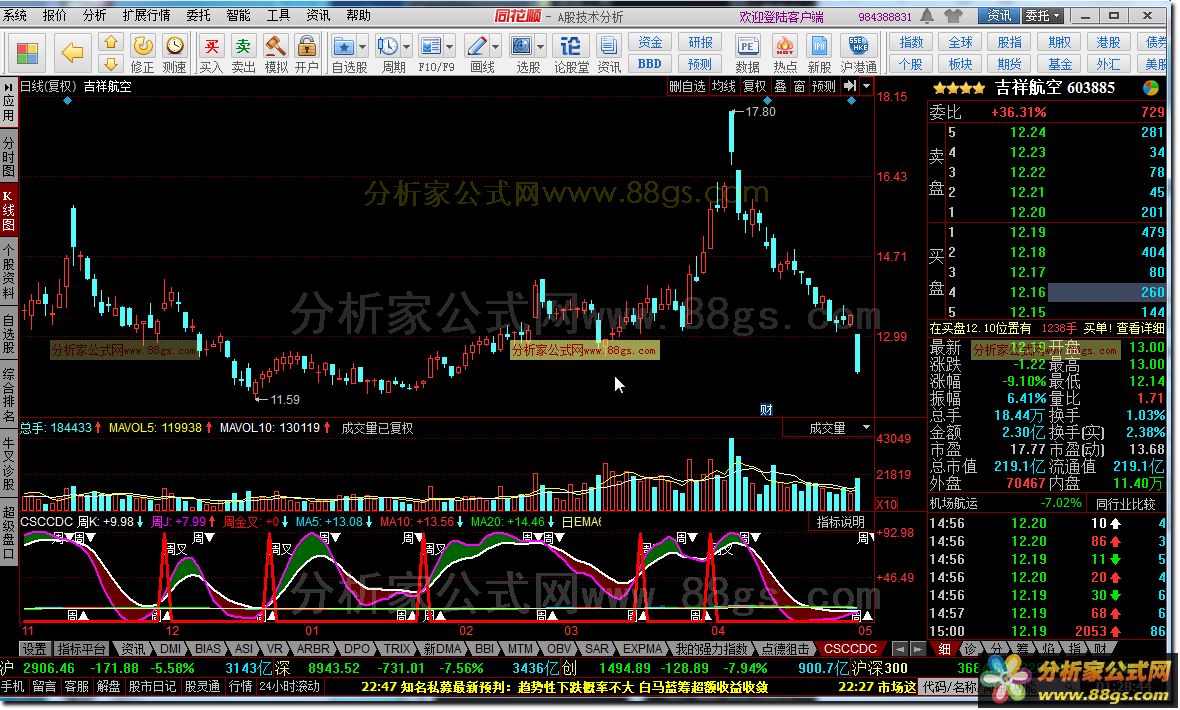Open the chart options dropdown arrow

point(866,87)
